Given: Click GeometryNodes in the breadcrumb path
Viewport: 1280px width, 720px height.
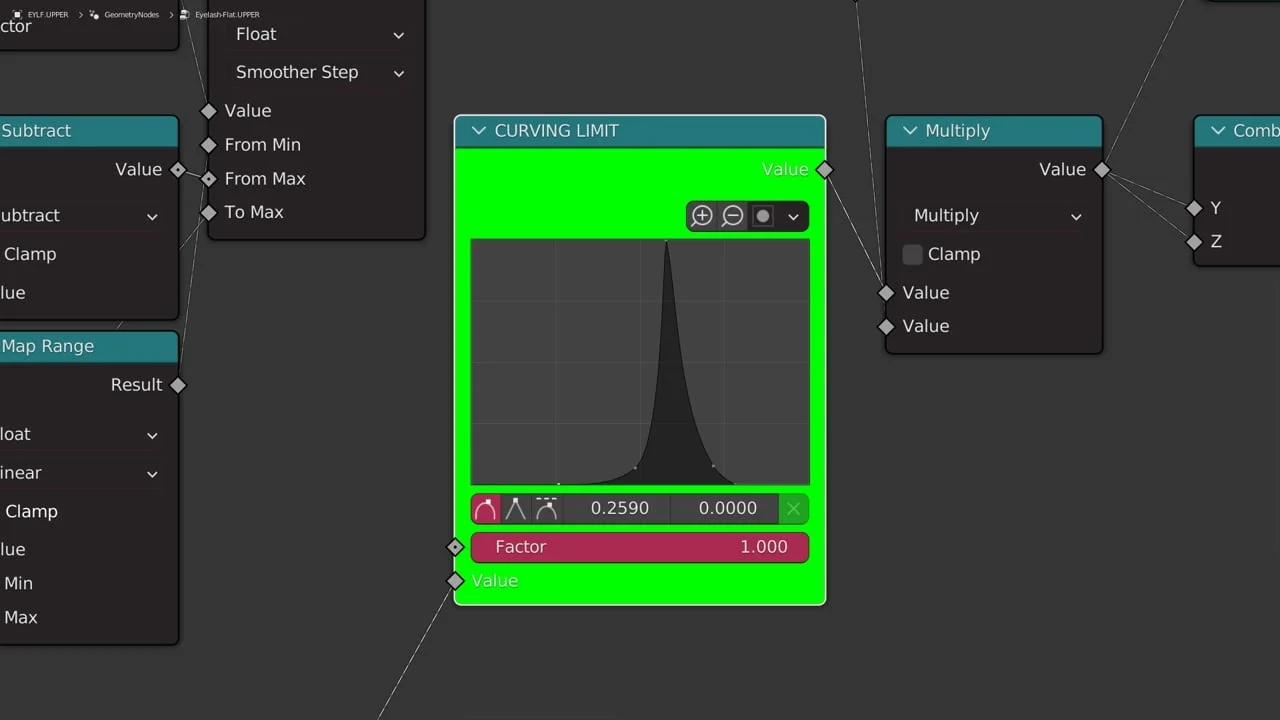Looking at the screenshot, I should [130, 15].
